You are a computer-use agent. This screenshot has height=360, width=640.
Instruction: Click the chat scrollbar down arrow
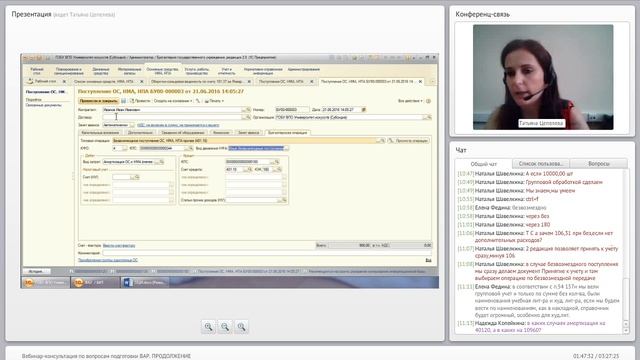(626, 331)
